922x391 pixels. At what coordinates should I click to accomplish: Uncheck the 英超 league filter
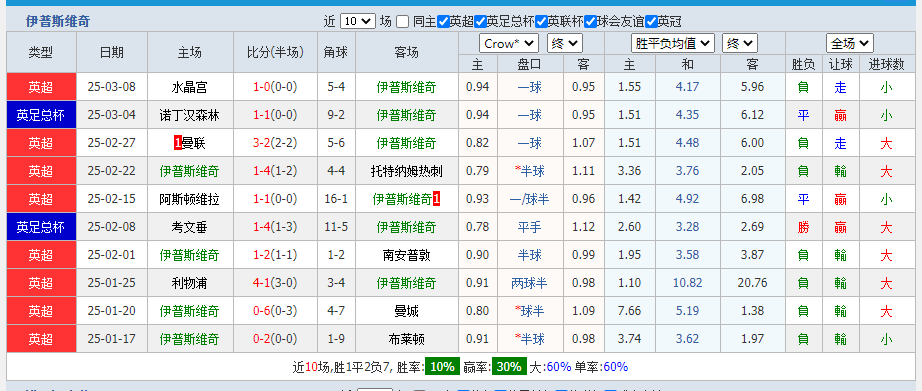coord(443,22)
